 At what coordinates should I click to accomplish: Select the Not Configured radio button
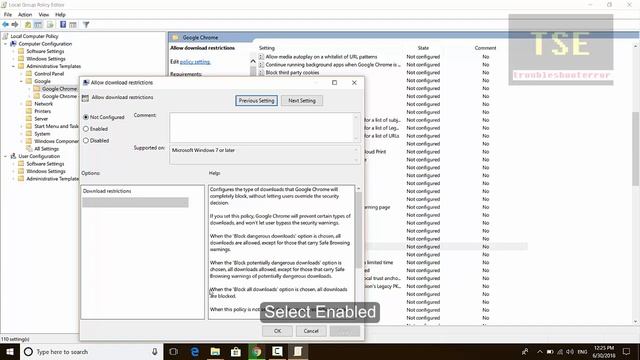click(x=86, y=117)
